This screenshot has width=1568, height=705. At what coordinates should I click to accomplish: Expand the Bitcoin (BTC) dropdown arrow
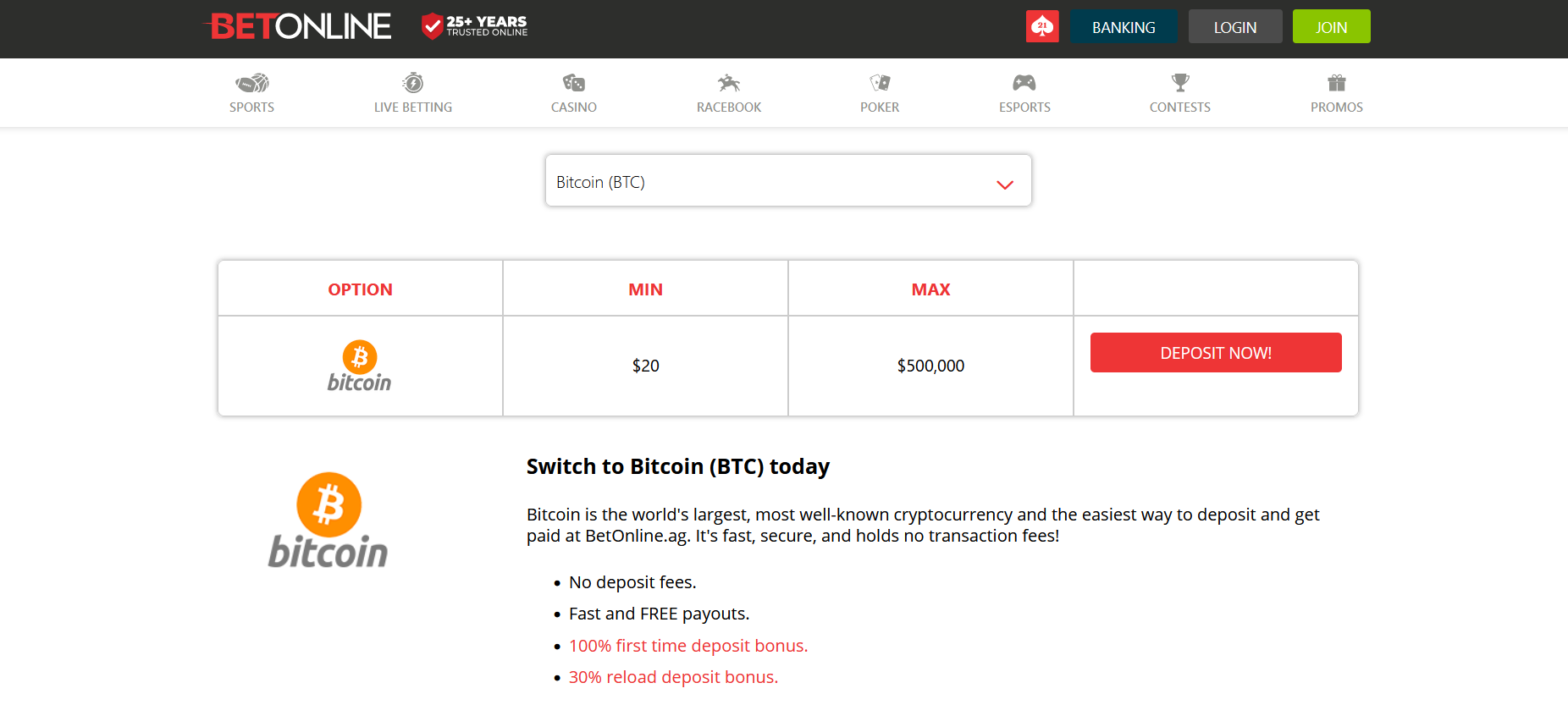coord(1005,185)
